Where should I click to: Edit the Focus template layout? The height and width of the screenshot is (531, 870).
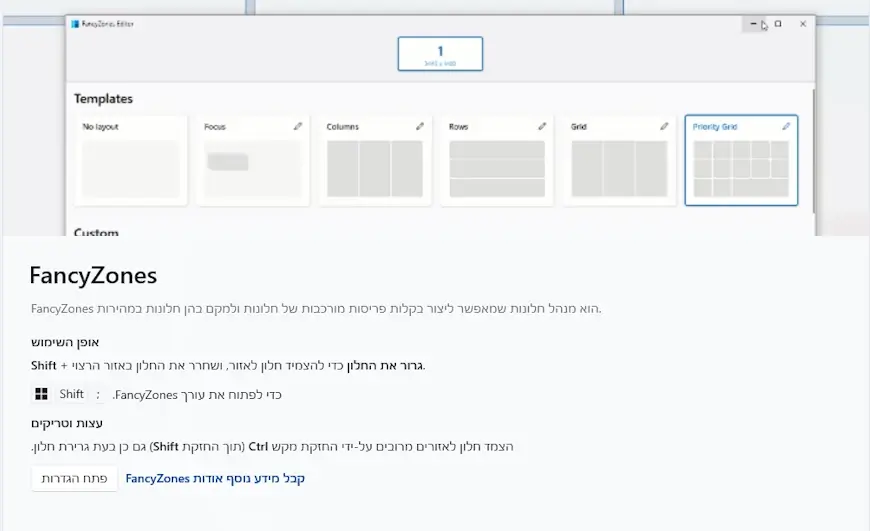pyautogui.click(x=298, y=127)
